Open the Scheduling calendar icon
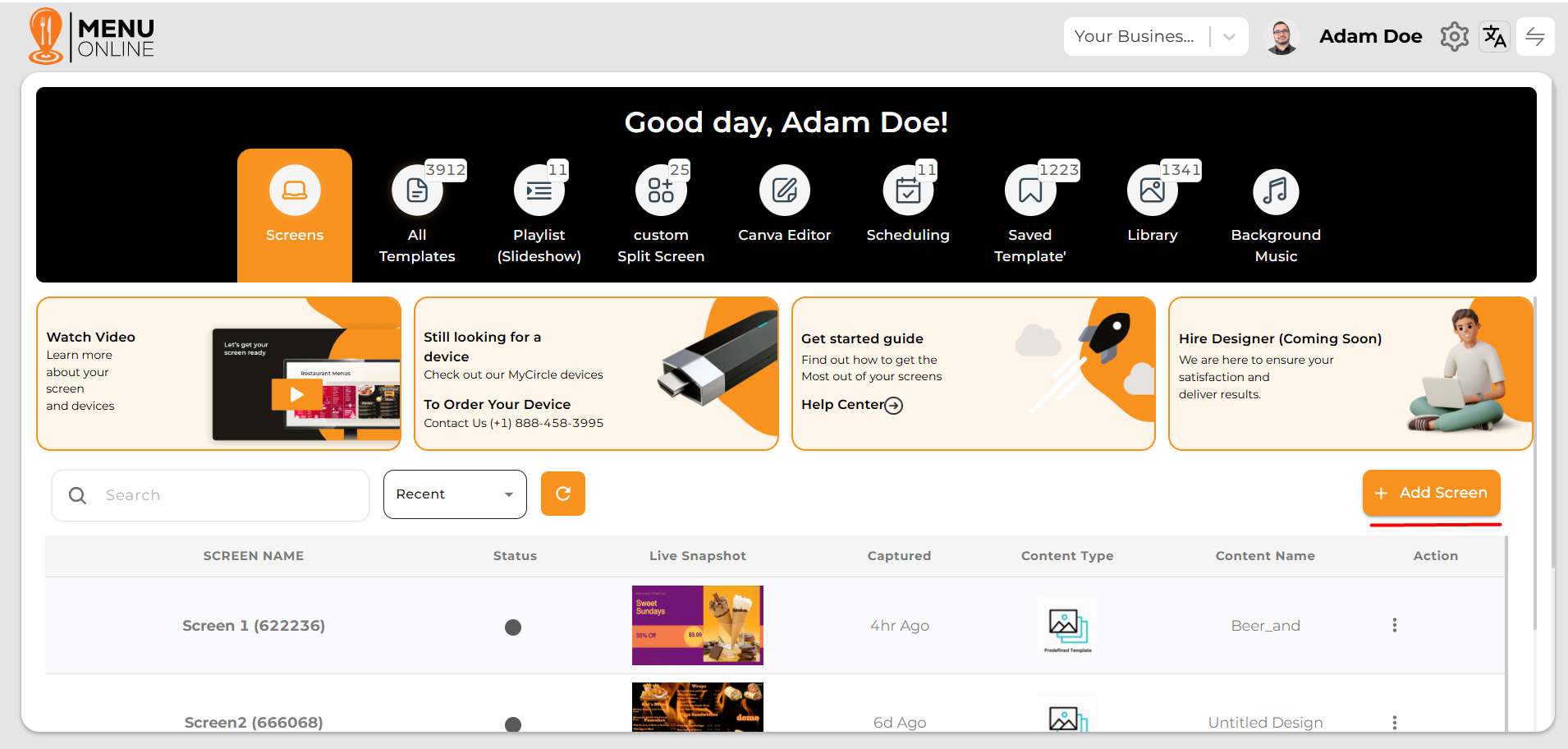 click(x=907, y=191)
